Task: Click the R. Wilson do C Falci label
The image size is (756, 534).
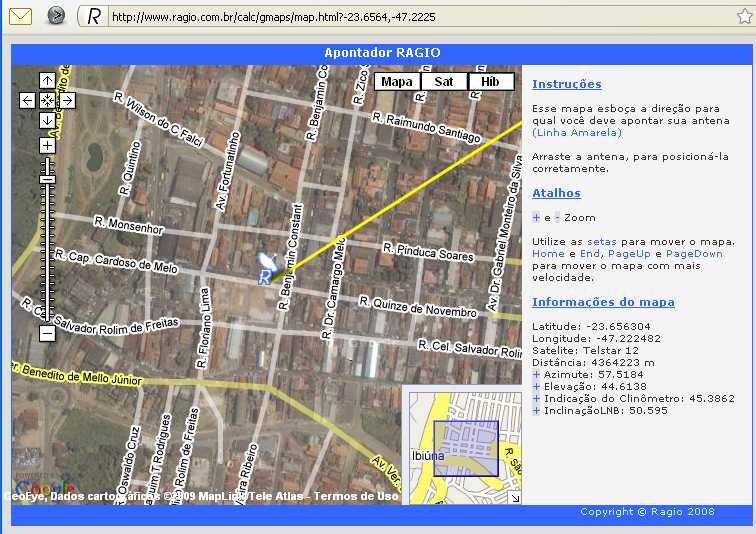Action: pos(159,119)
